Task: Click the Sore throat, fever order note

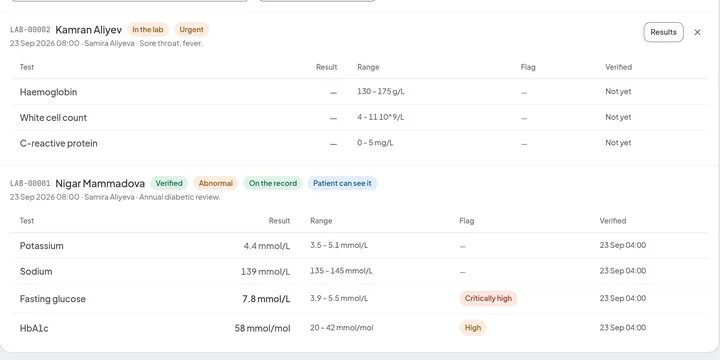Action: coord(171,44)
